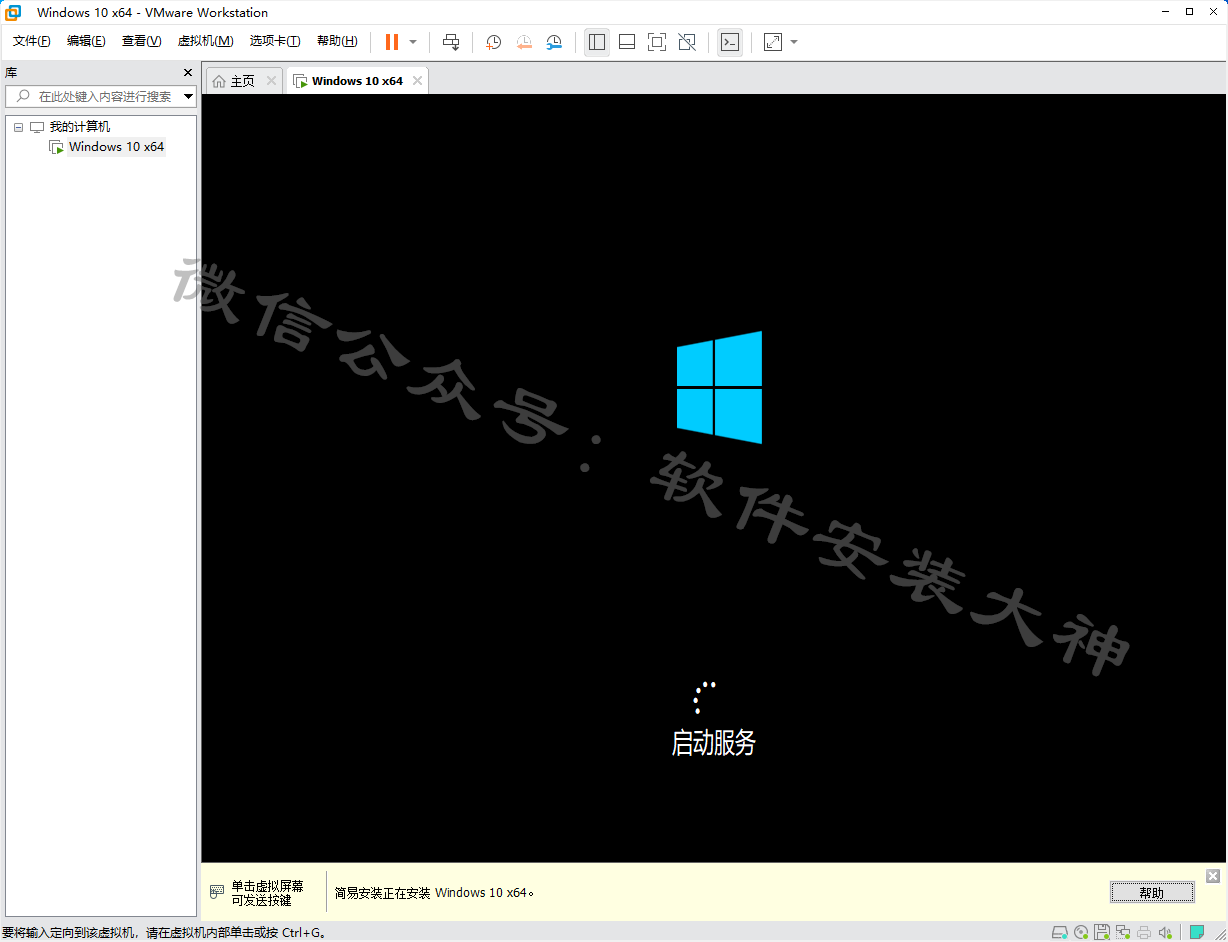Pause the virtual machine with orange pause icon
This screenshot has width=1228, height=942.
point(392,42)
